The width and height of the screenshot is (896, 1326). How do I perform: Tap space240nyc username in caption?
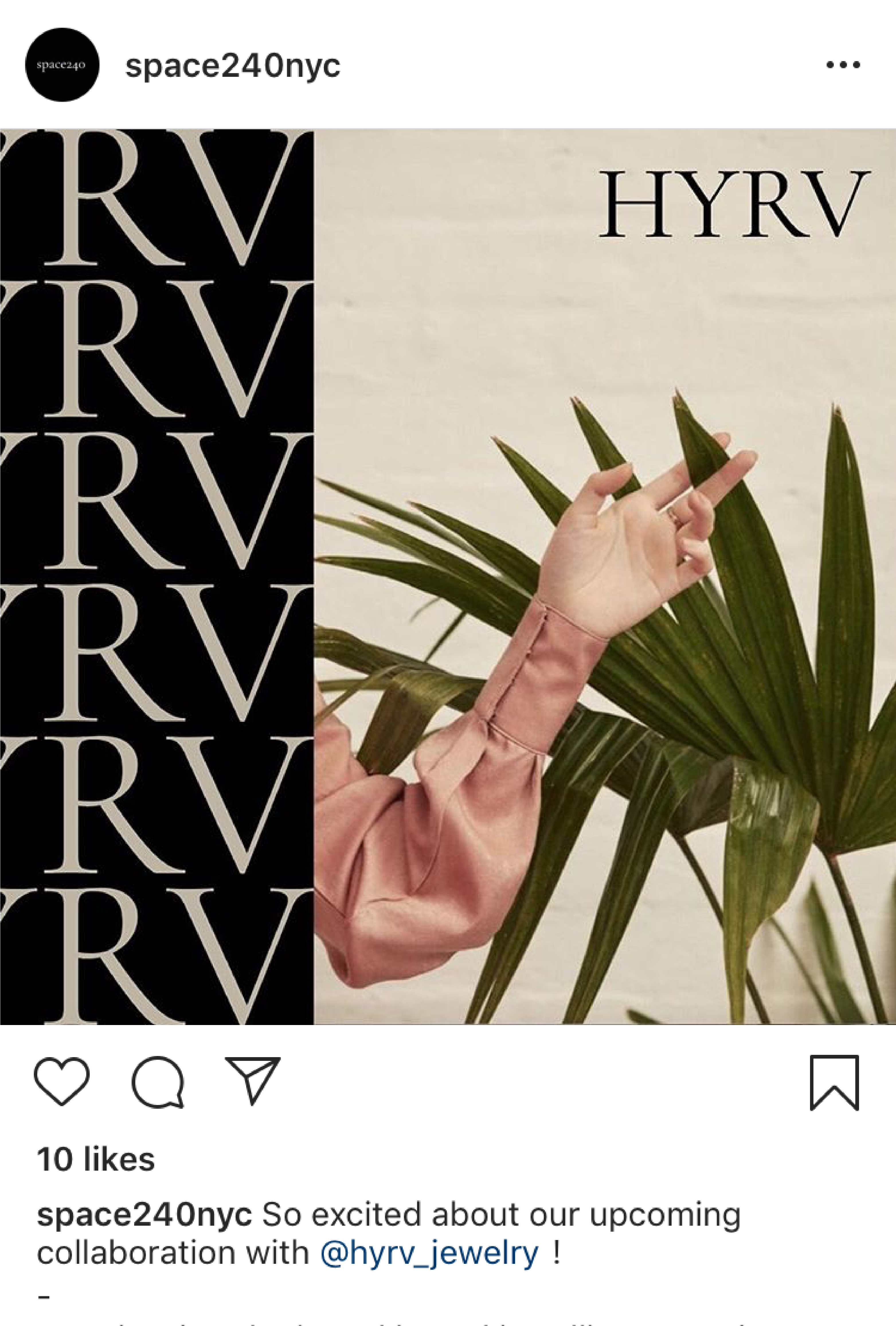[144, 1215]
